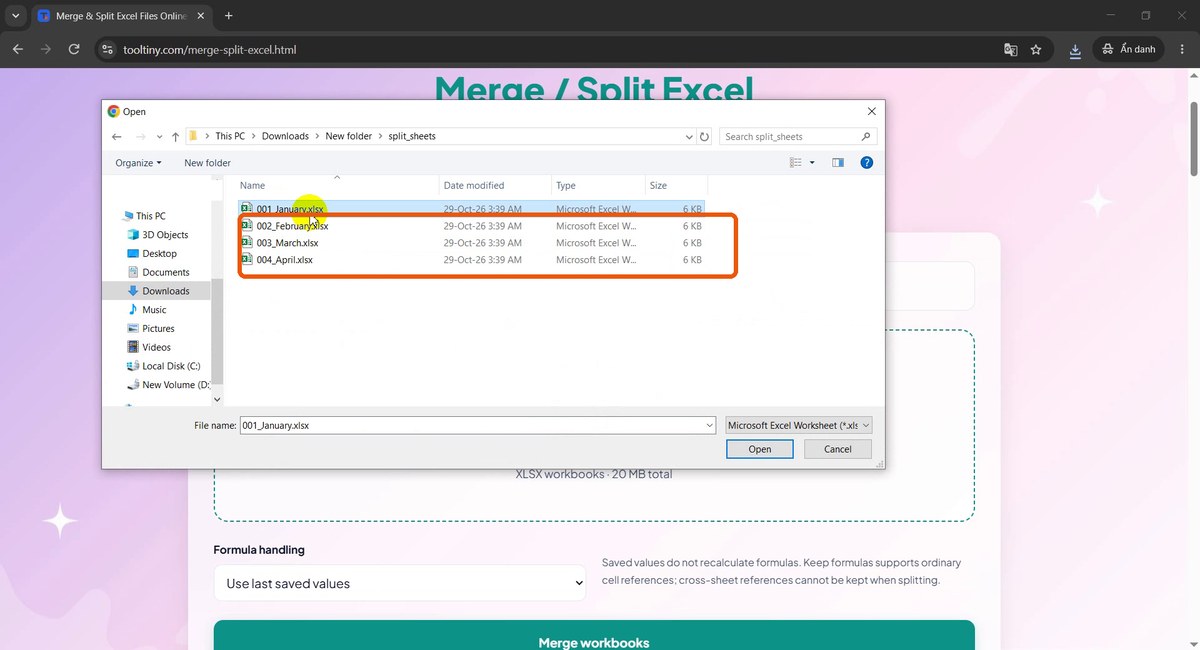
Task: Open the dialog help question mark icon
Action: point(867,162)
